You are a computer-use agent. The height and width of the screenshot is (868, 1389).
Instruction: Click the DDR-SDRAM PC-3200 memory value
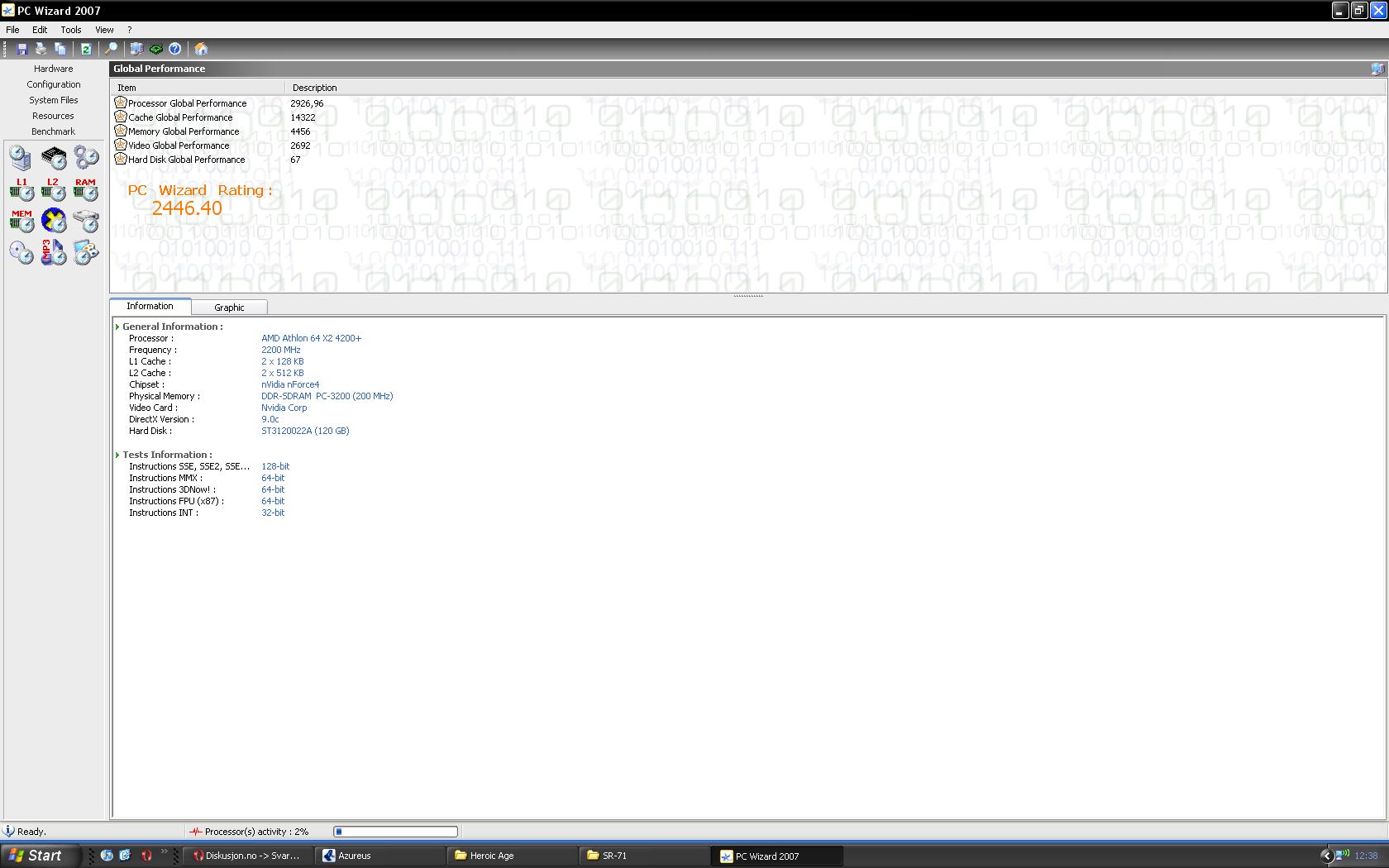327,396
